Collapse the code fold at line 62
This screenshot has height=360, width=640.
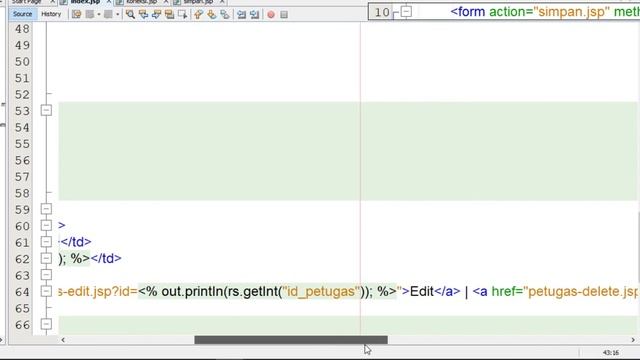pyautogui.click(x=46, y=258)
